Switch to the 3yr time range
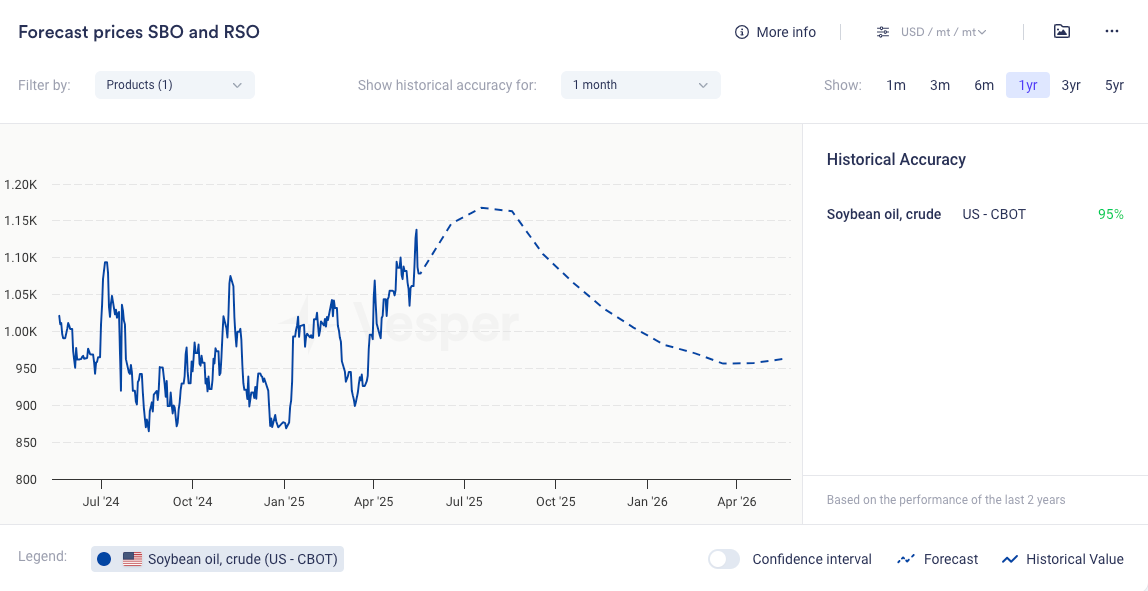Screen dimensions: 1148x591 pyautogui.click(x=1071, y=85)
